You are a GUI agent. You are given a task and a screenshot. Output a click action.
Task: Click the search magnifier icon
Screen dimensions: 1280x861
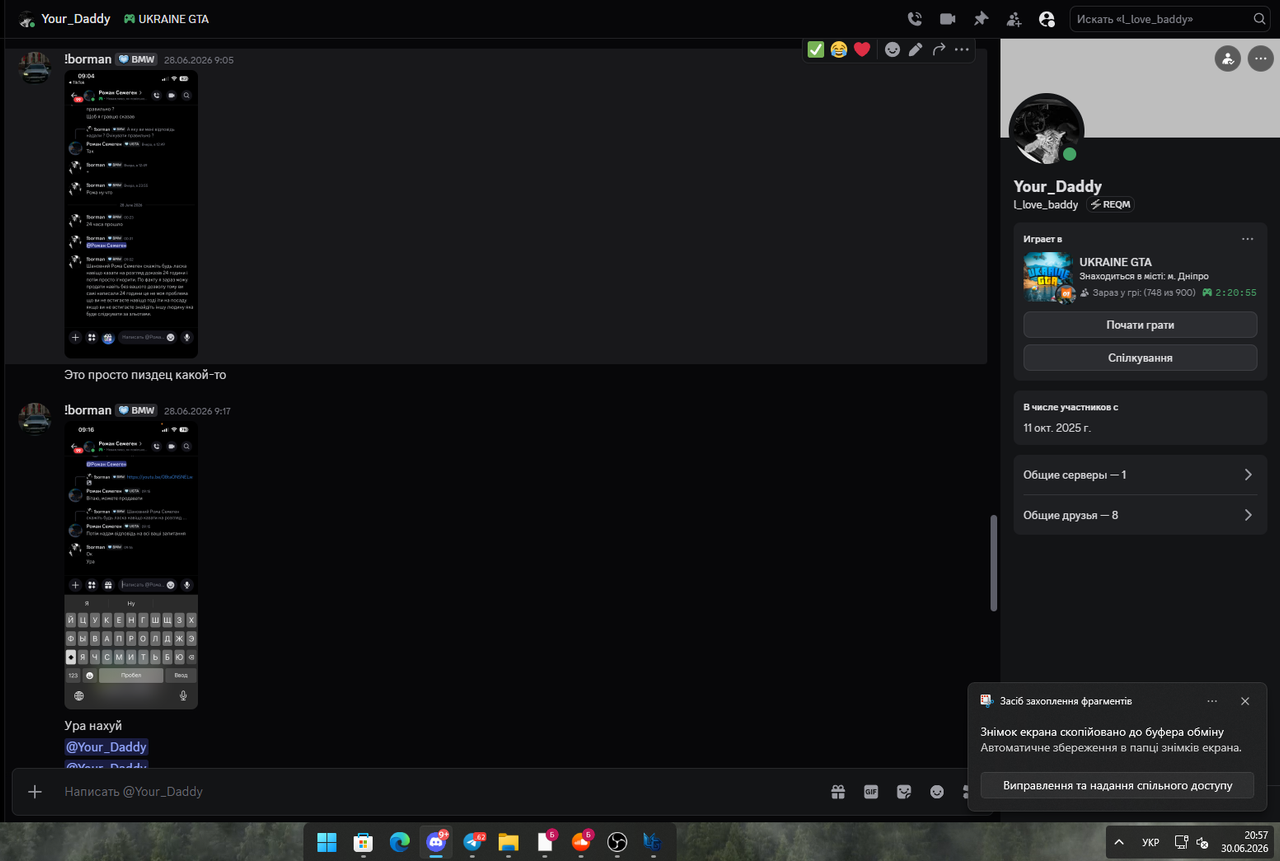[x=1259, y=19]
